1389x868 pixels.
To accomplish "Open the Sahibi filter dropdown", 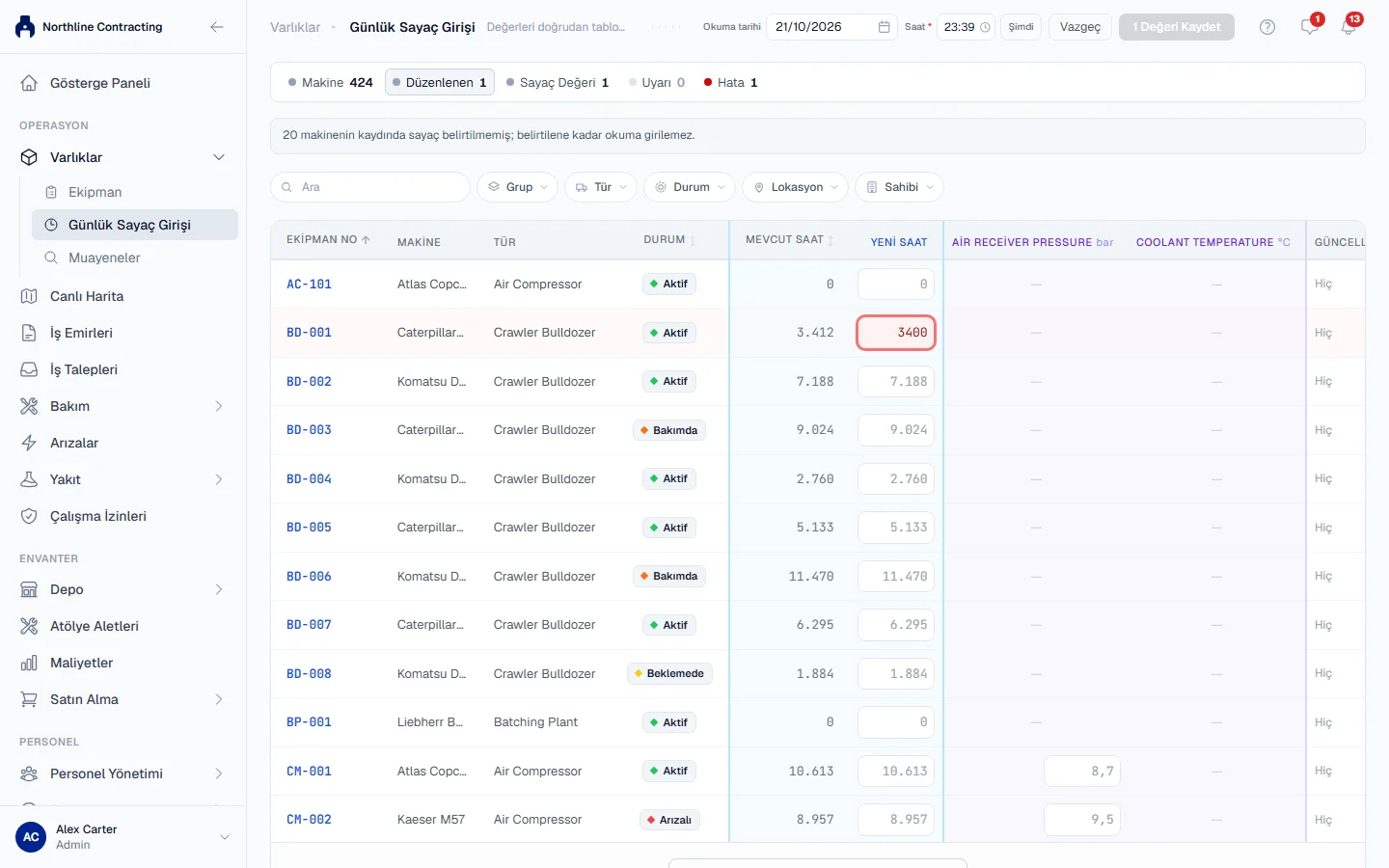I will tap(899, 187).
